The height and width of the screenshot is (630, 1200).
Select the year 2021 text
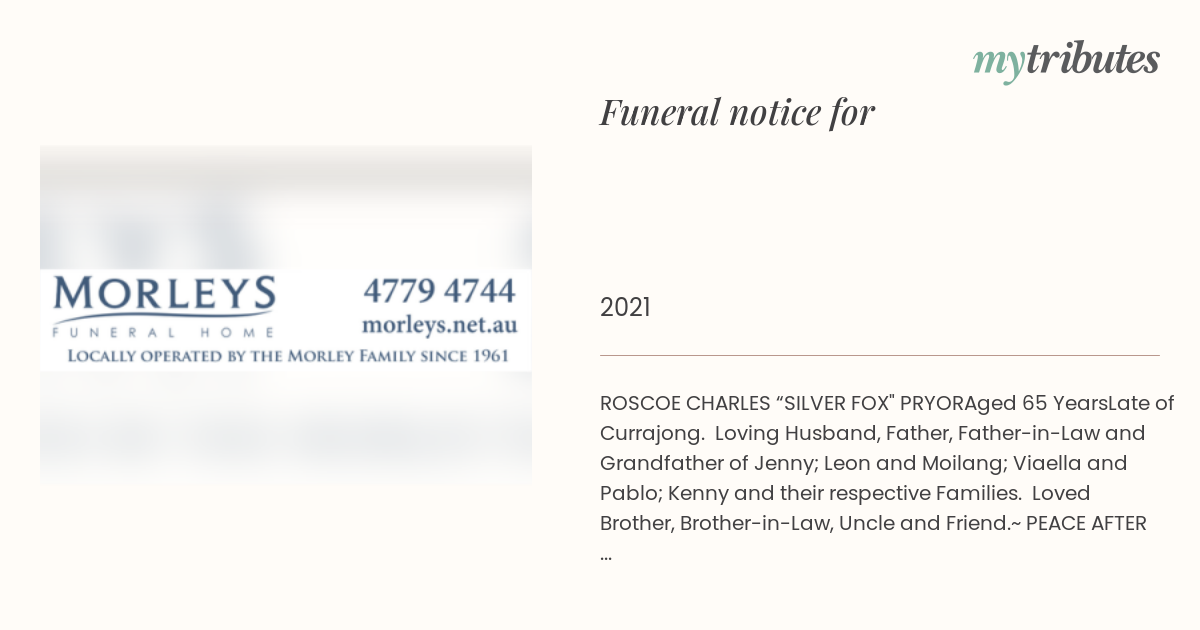coord(625,308)
